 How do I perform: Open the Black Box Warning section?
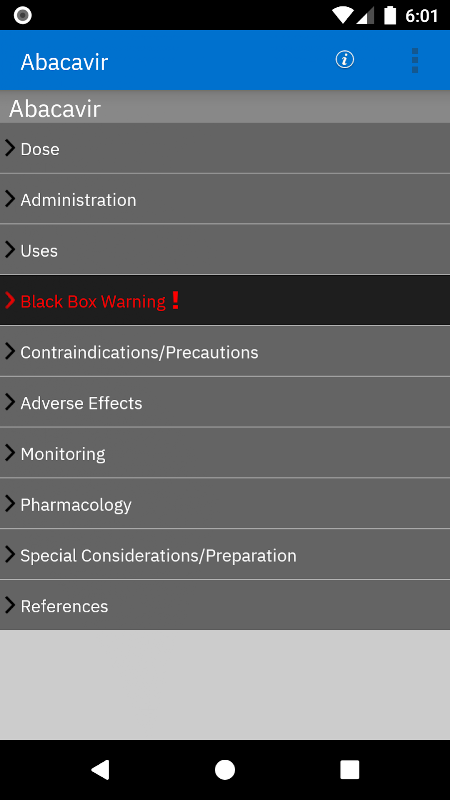tap(225, 301)
